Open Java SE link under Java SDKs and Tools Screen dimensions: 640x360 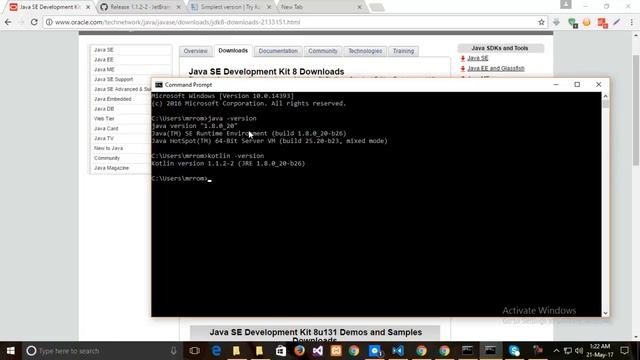478,58
